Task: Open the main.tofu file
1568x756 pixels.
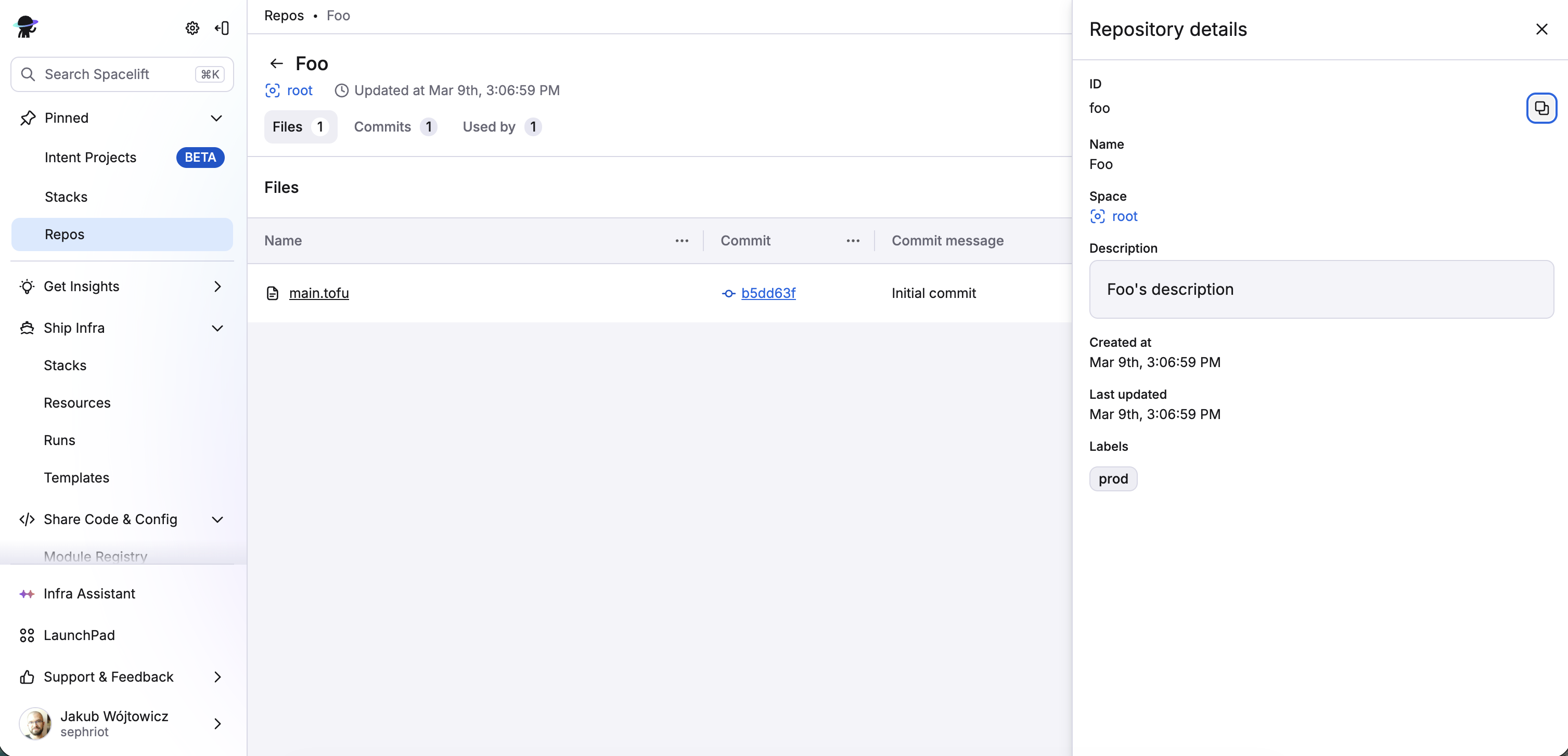Action: point(319,293)
